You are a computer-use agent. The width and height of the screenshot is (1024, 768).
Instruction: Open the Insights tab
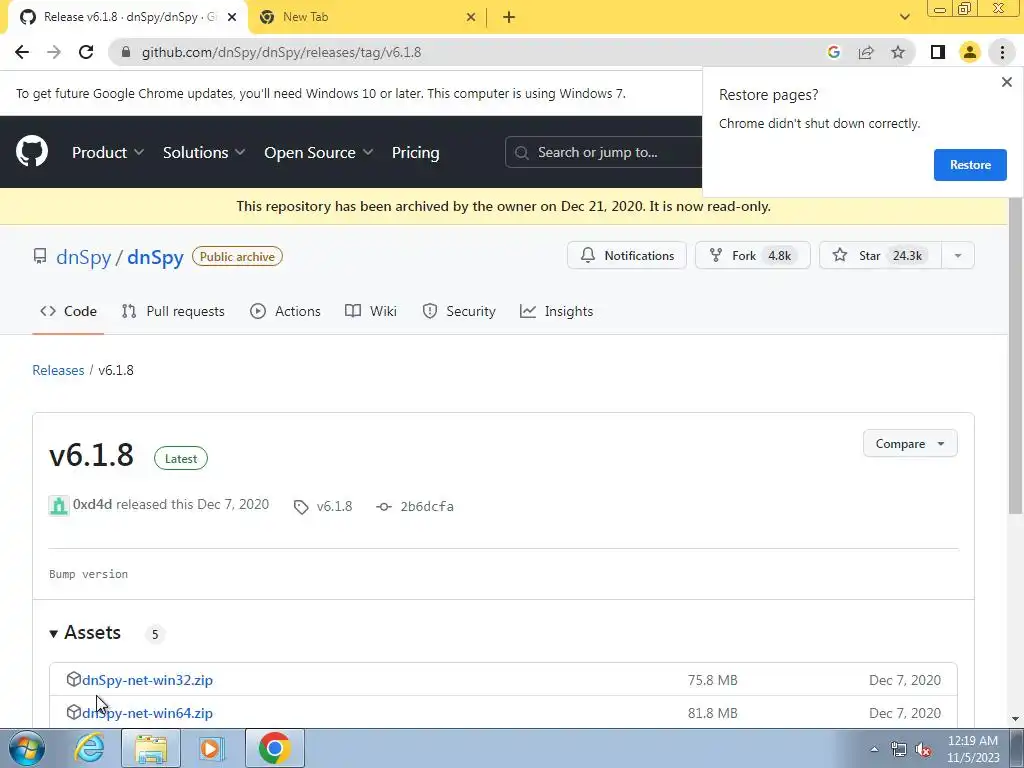556,312
